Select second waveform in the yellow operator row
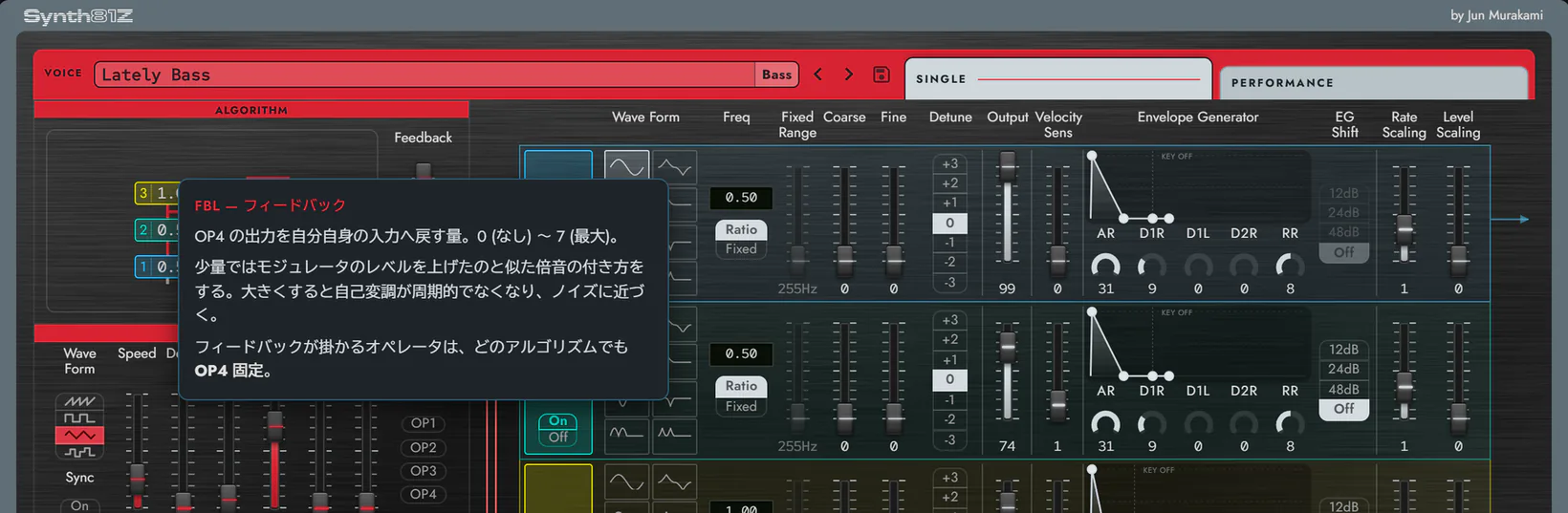1568x513 pixels. [675, 482]
